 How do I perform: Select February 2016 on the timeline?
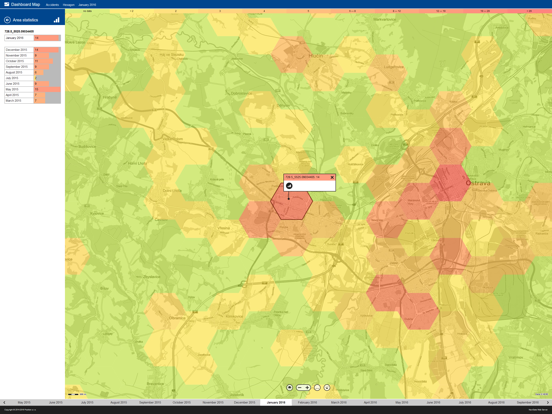(307, 402)
